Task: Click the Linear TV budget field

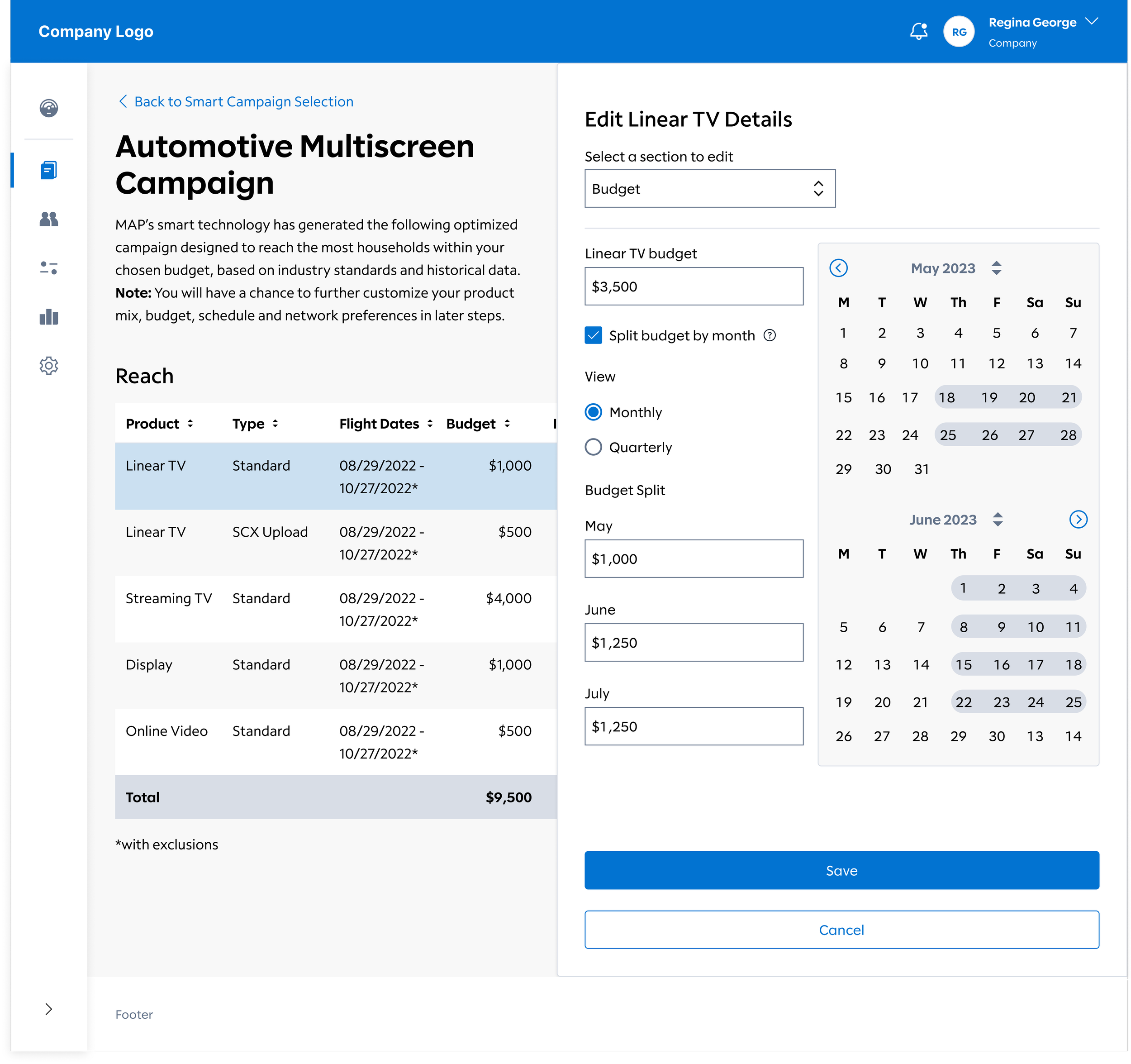Action: click(694, 287)
